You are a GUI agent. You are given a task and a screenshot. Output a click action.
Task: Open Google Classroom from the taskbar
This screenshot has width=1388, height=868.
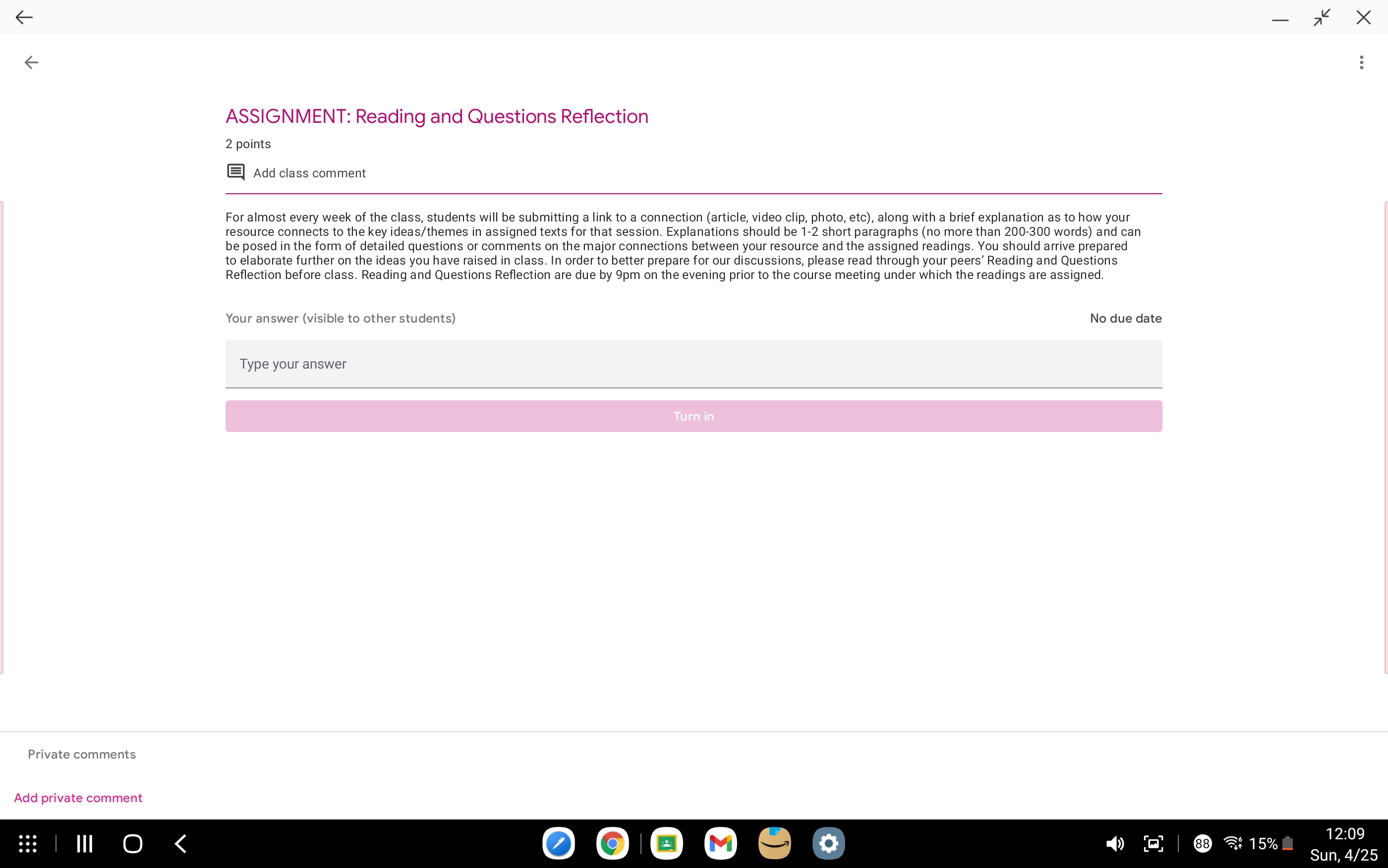[666, 843]
